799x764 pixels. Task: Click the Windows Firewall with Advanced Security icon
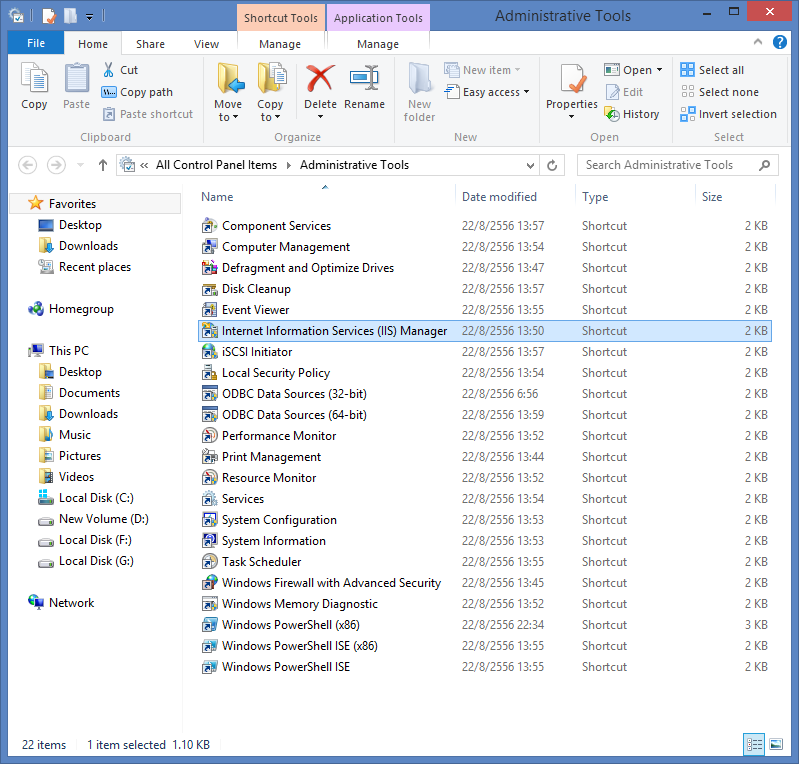coord(209,583)
